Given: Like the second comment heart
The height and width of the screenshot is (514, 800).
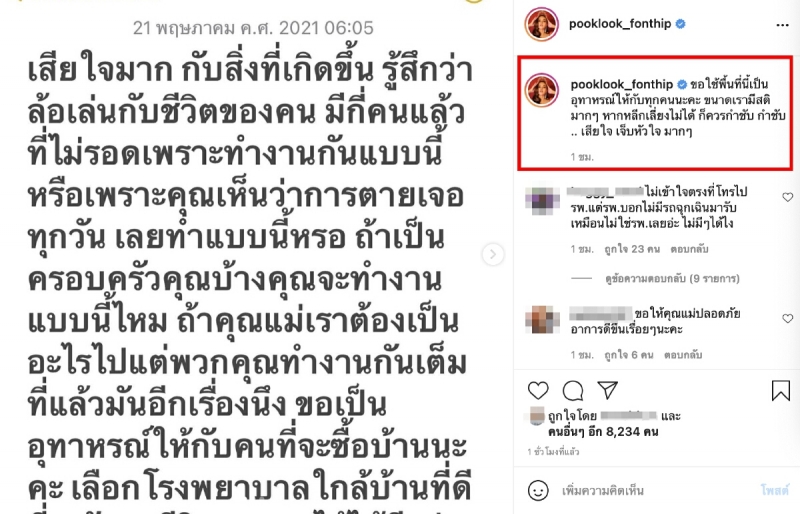Looking at the screenshot, I should (x=788, y=319).
